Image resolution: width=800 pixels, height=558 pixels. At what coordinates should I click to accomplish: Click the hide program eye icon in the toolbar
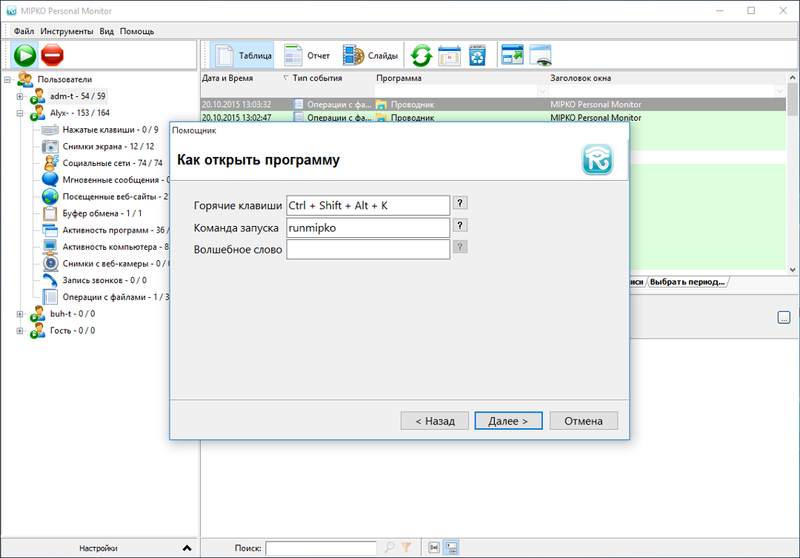tap(541, 55)
